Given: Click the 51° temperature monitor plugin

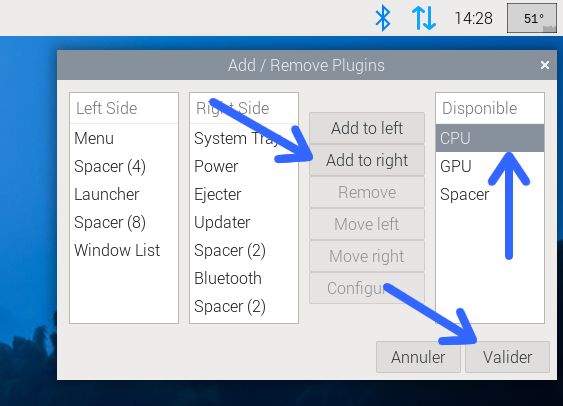Looking at the screenshot, I should click(x=532, y=18).
